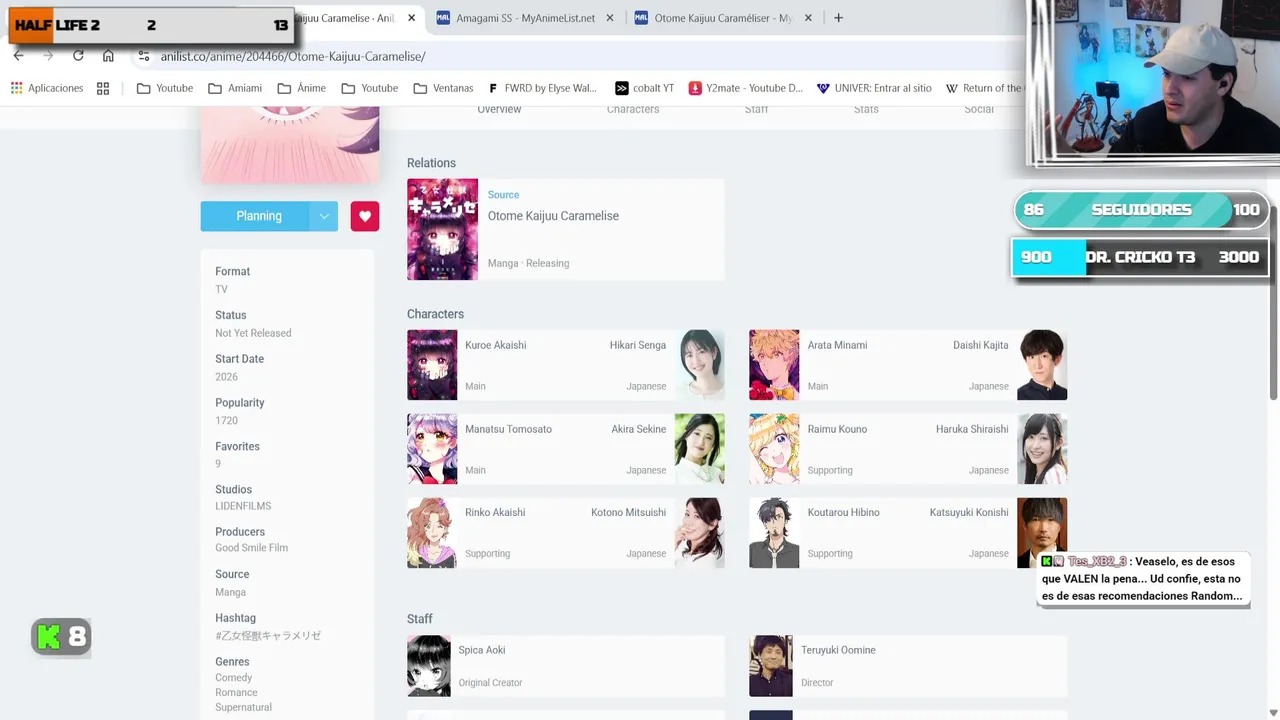The height and width of the screenshot is (720, 1280).
Task: Open the Aplicaciones apps grid bookmark
Action: point(47,88)
